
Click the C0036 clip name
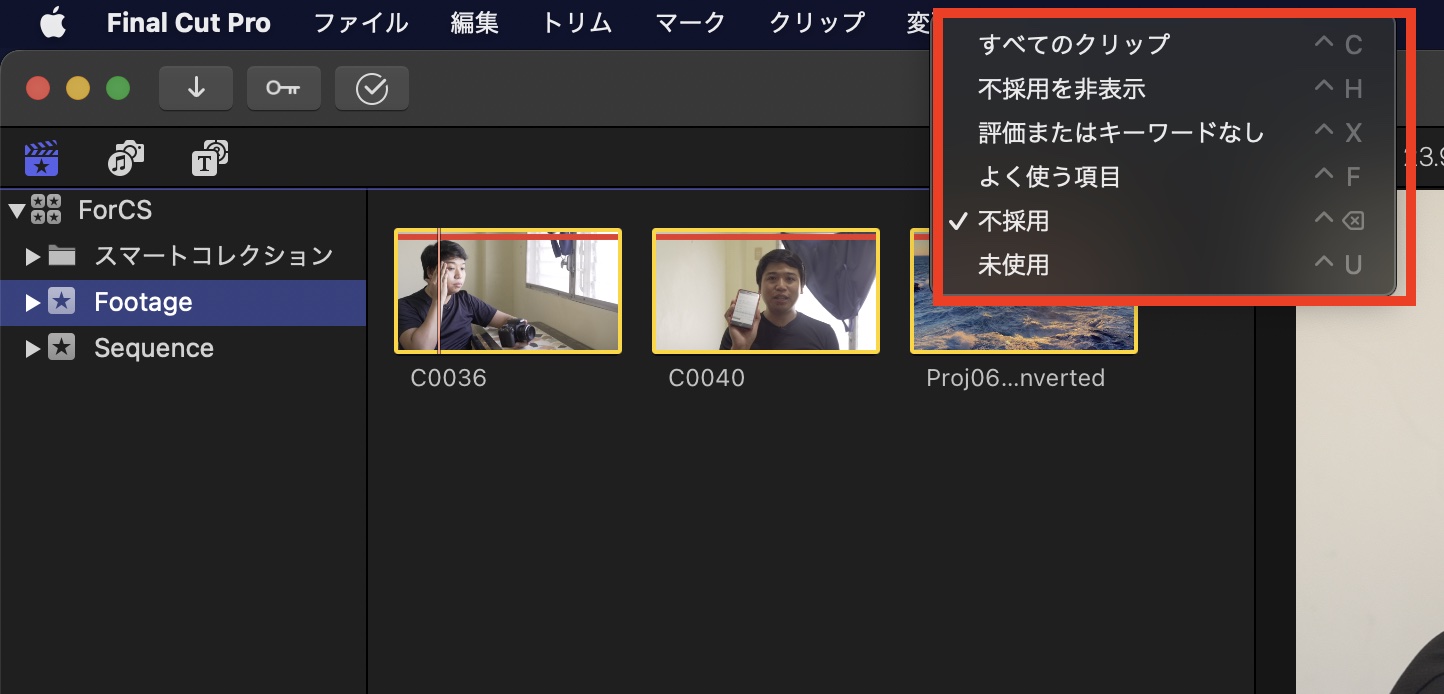tap(448, 378)
